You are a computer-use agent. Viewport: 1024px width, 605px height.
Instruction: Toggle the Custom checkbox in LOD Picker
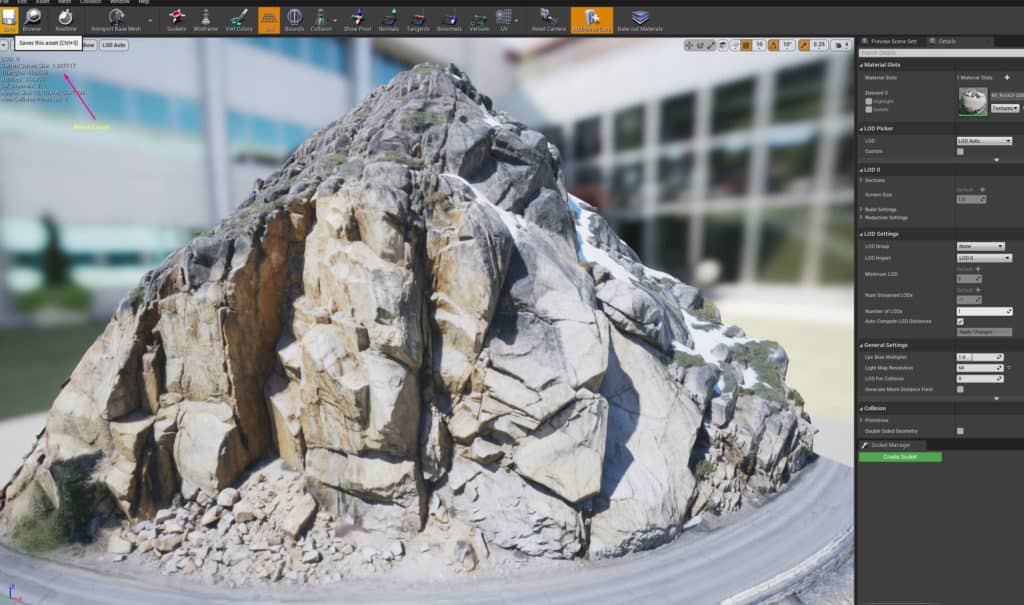960,152
